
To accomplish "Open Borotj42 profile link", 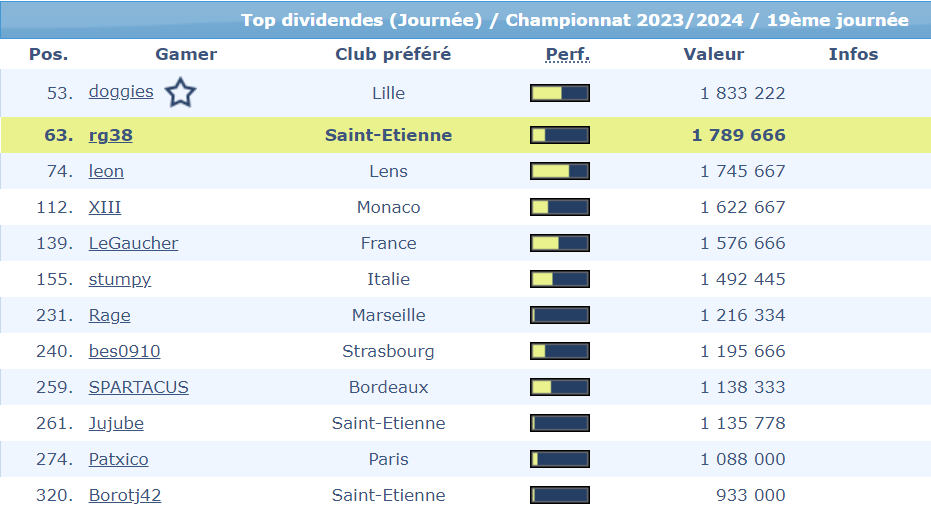I will (x=125, y=495).
